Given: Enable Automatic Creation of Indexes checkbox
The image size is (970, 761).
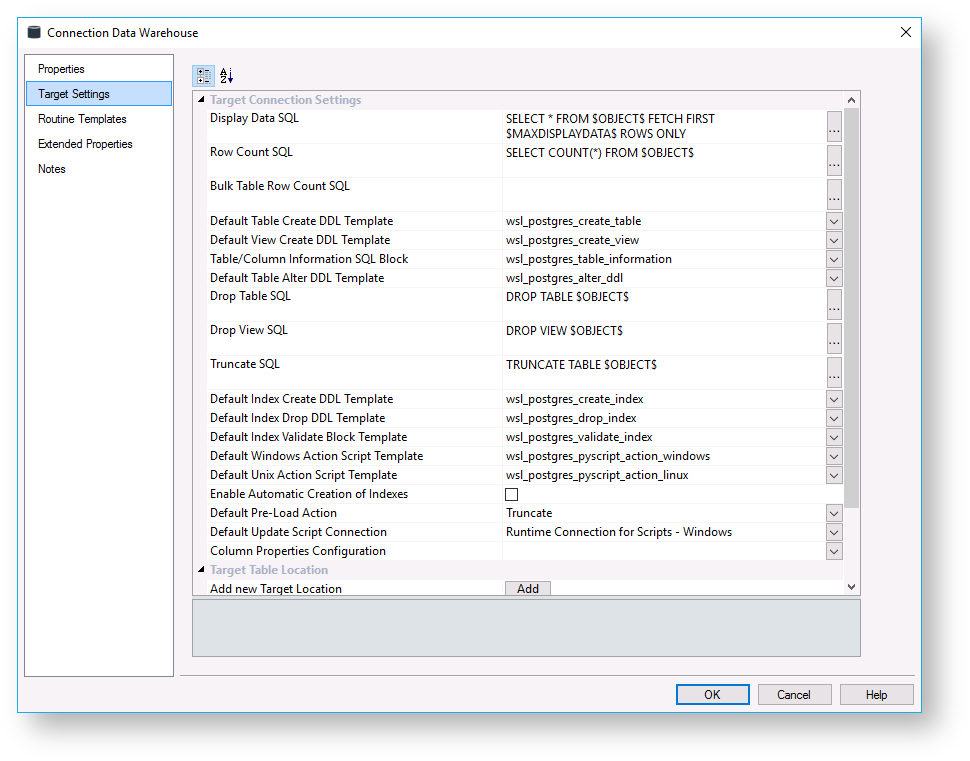Looking at the screenshot, I should [512, 494].
